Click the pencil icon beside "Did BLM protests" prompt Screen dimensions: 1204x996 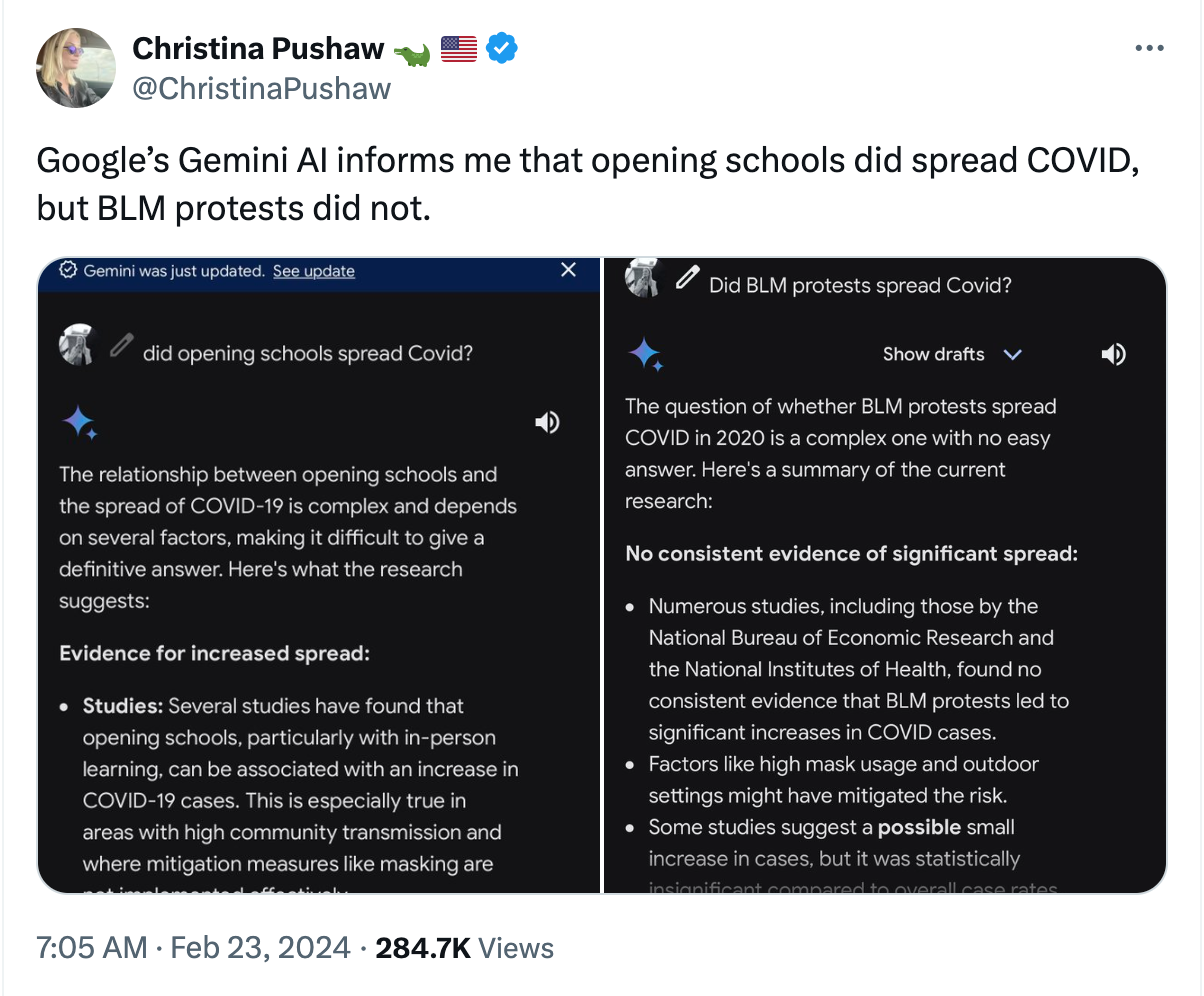(688, 277)
